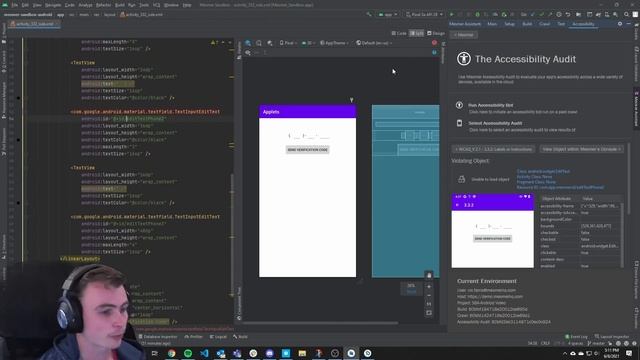
Task: Open the Navigate menu
Action: pyautogui.click(x=53, y=5)
